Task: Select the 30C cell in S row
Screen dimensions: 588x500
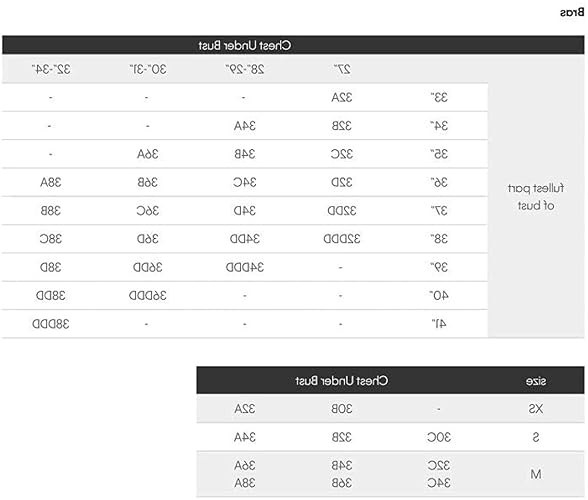Action: tap(439, 437)
